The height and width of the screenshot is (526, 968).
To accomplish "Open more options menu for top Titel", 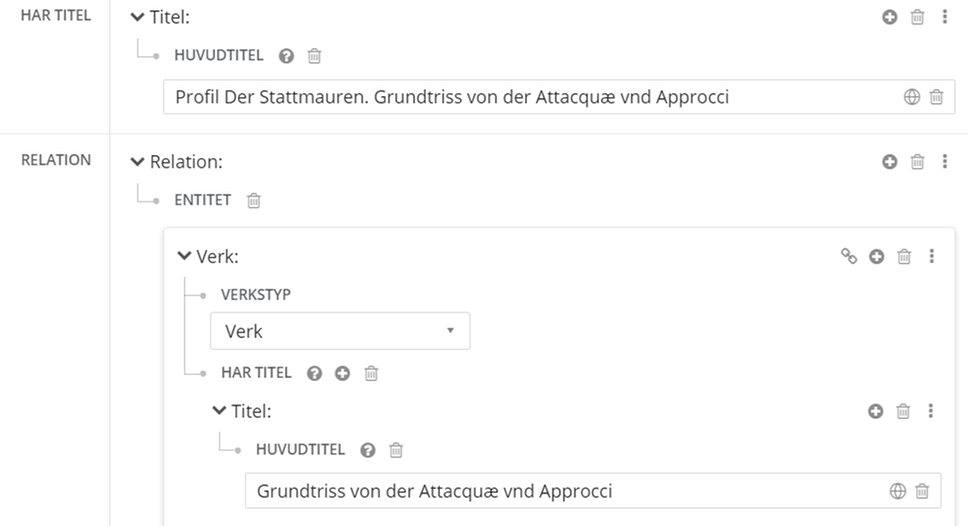I will tap(945, 17).
